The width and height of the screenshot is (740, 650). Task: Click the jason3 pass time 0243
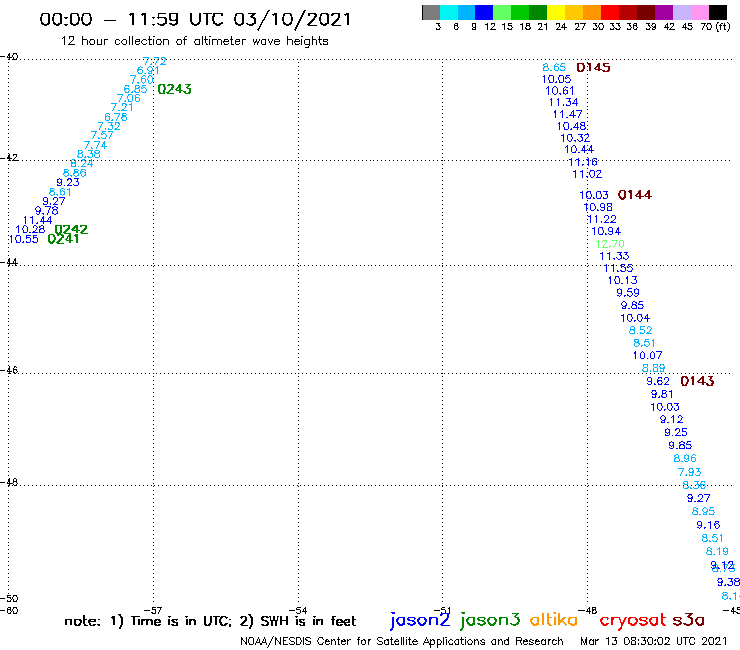[x=174, y=89]
